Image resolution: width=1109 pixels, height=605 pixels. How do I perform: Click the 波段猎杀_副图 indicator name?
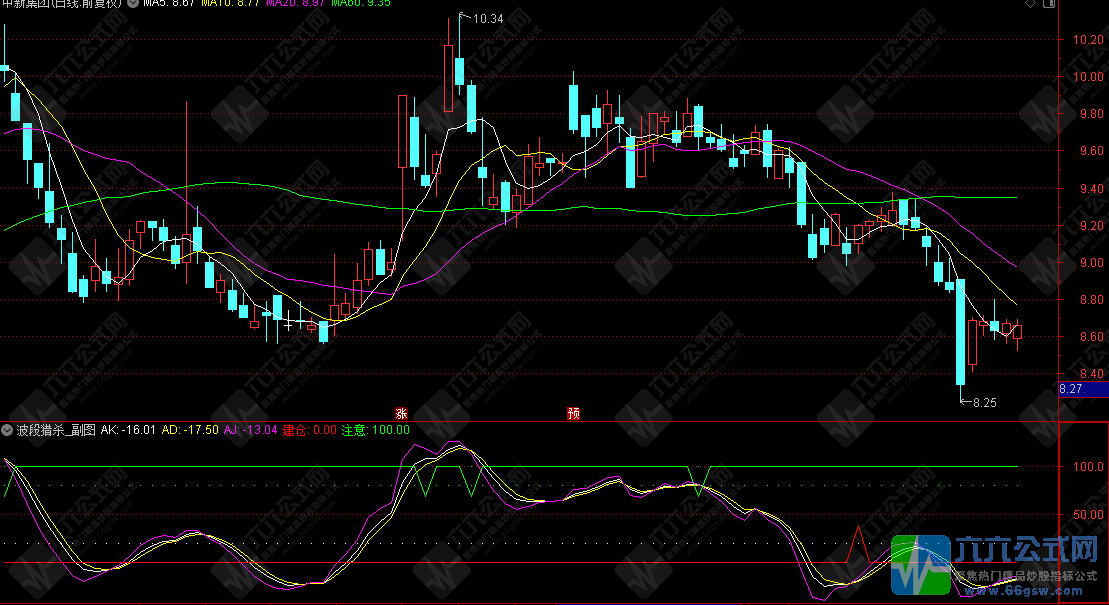point(56,430)
